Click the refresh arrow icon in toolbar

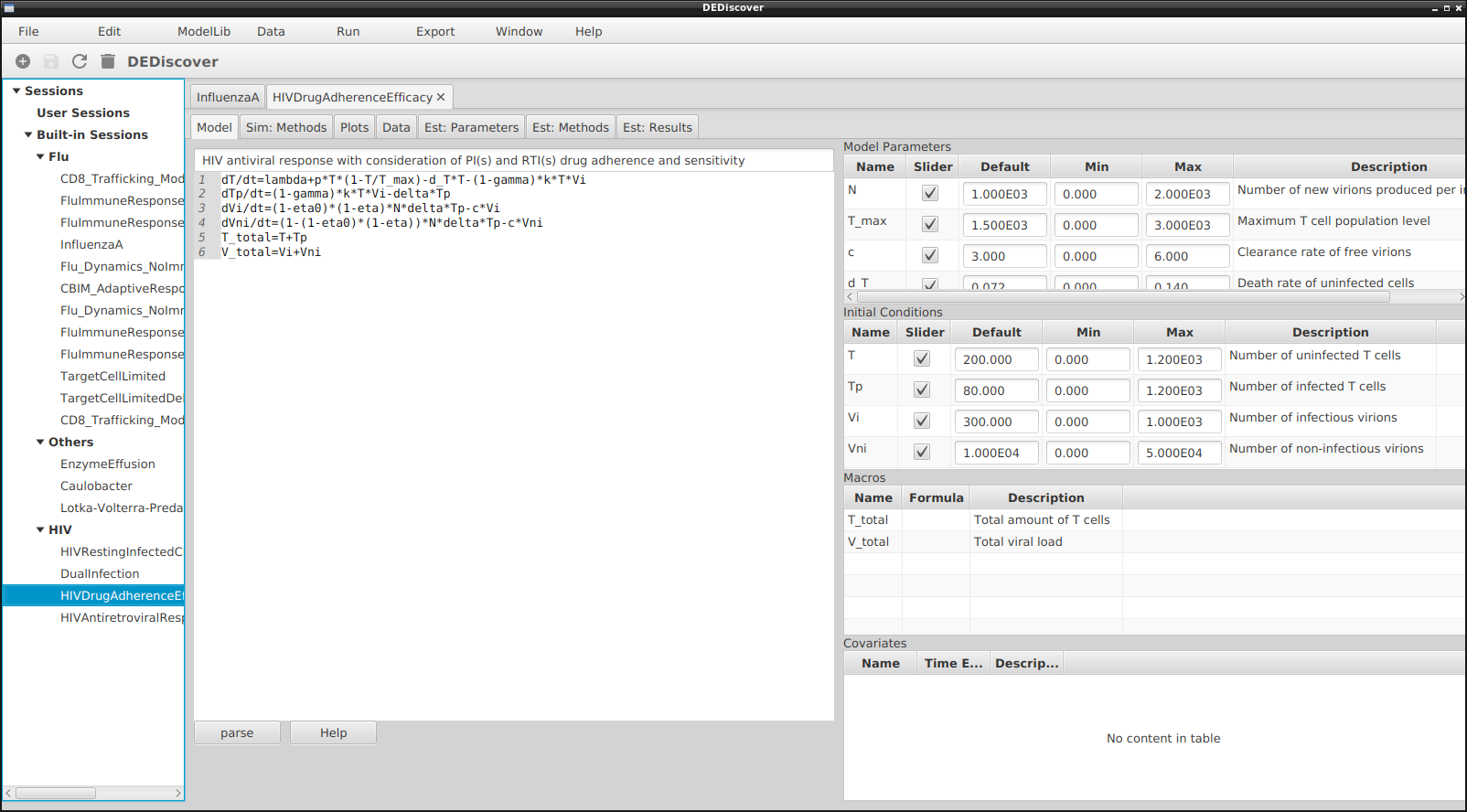(x=80, y=61)
